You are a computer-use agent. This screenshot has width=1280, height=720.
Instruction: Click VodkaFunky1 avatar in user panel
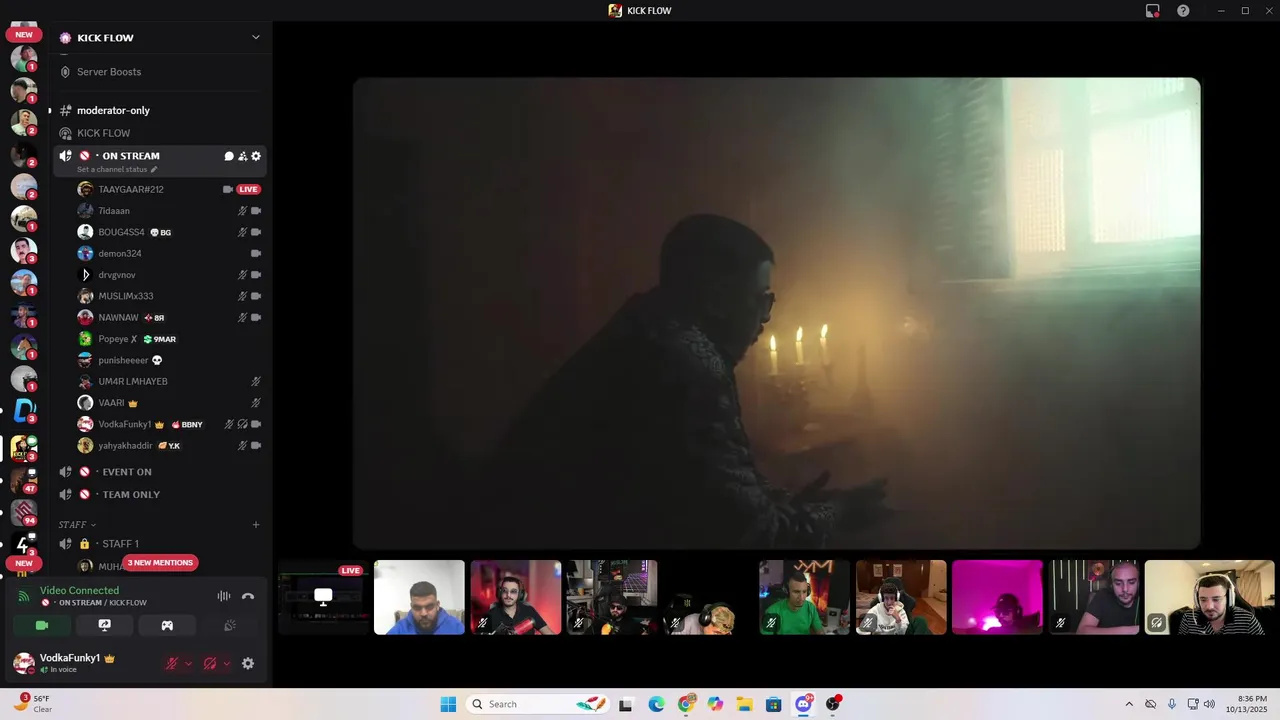click(23, 663)
